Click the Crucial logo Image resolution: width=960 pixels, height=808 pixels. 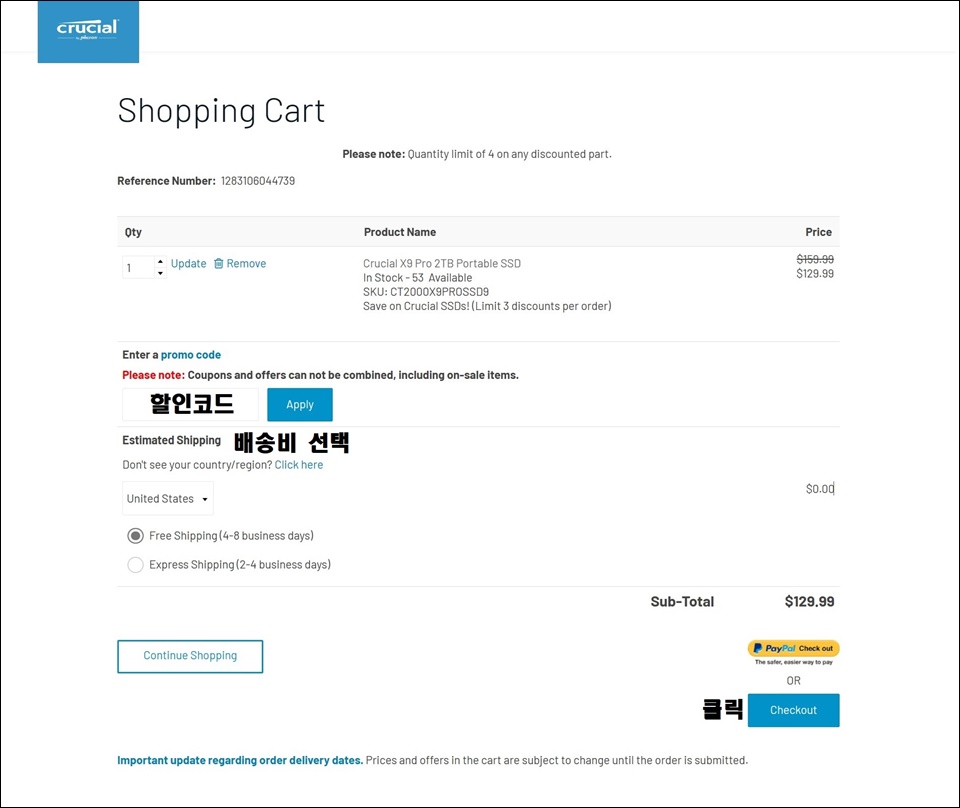(88, 31)
